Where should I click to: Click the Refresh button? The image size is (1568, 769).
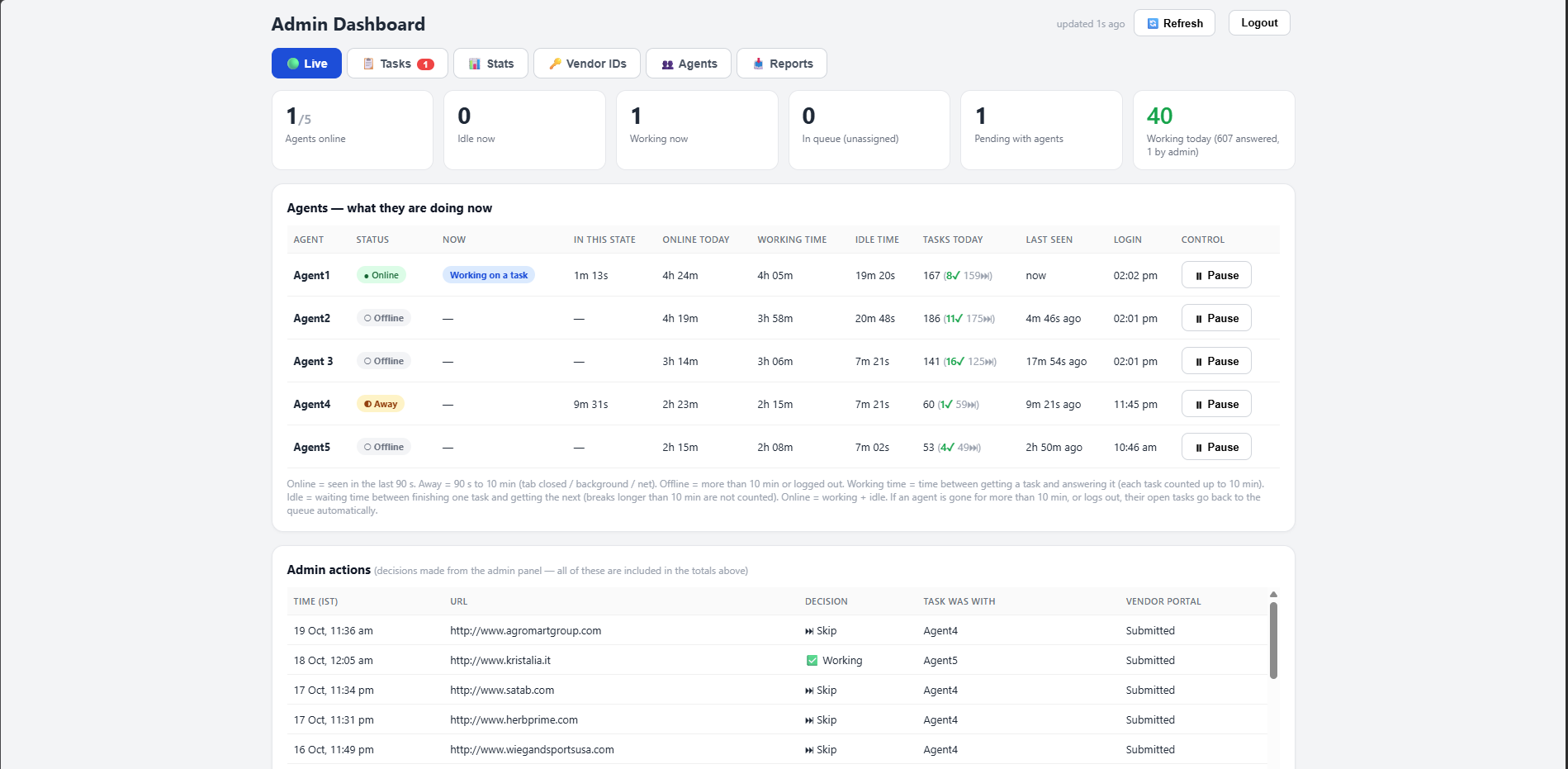coord(1174,23)
